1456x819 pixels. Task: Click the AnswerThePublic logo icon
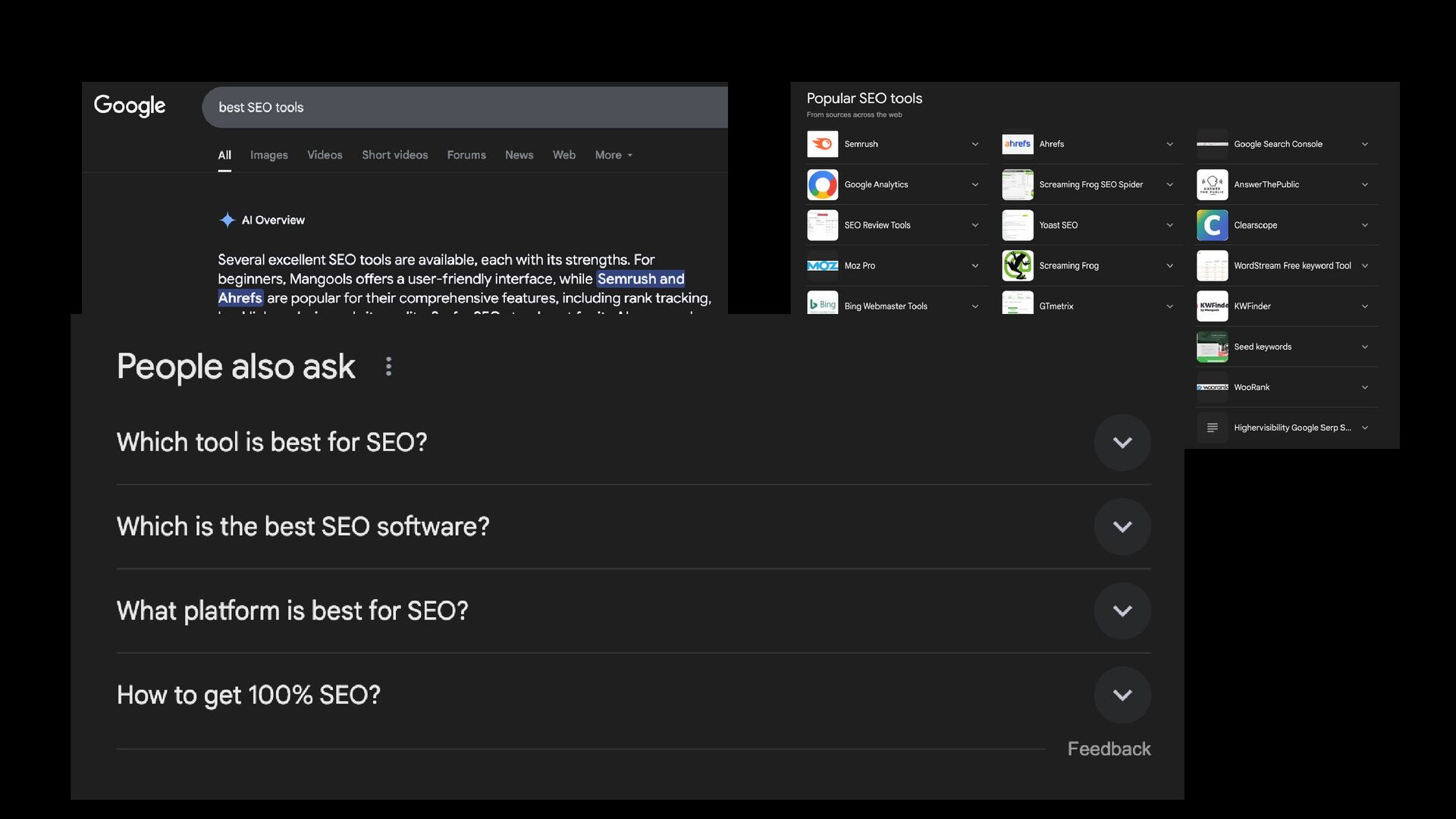click(1212, 184)
